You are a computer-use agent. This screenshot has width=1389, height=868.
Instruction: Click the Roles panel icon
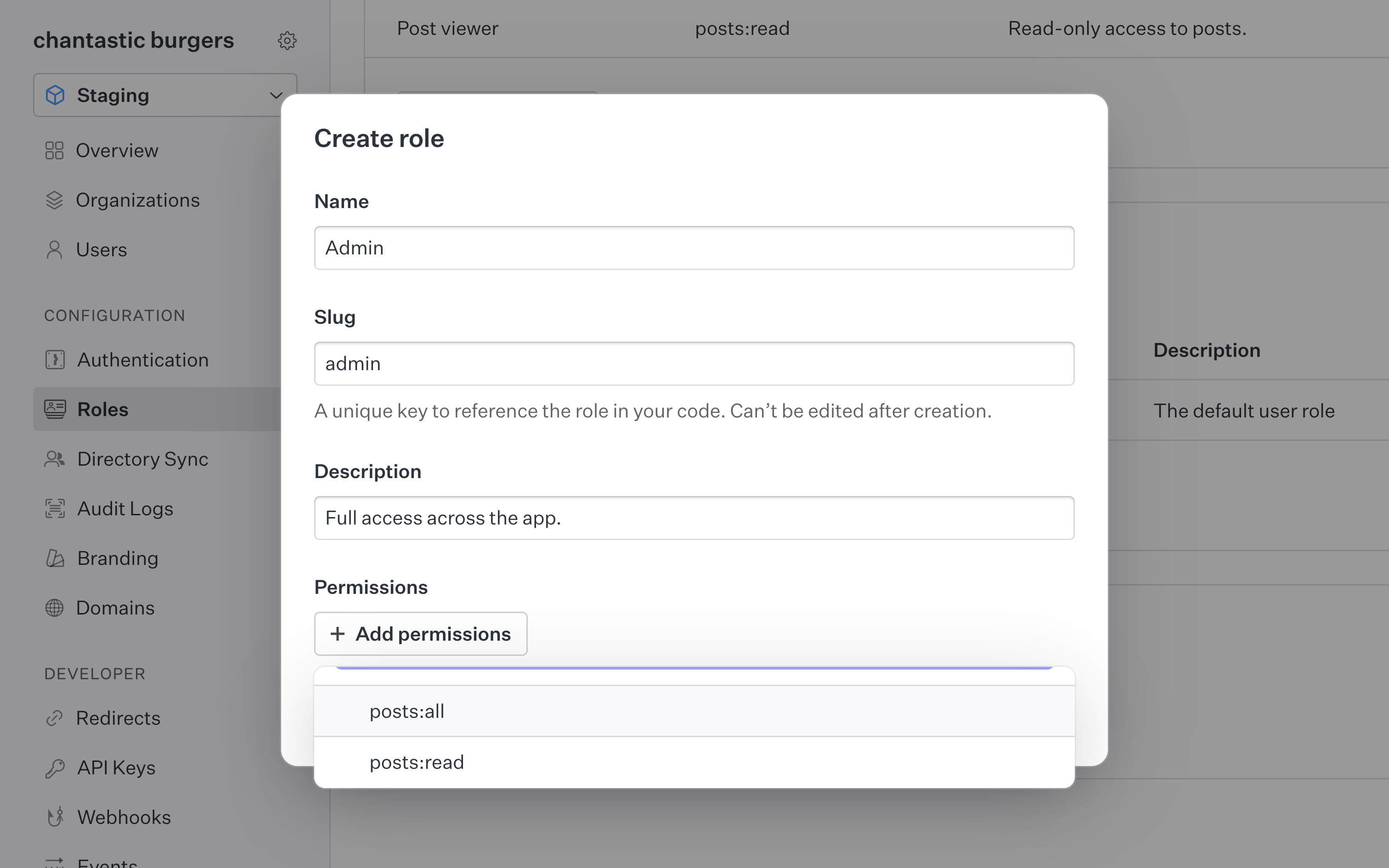(55, 409)
